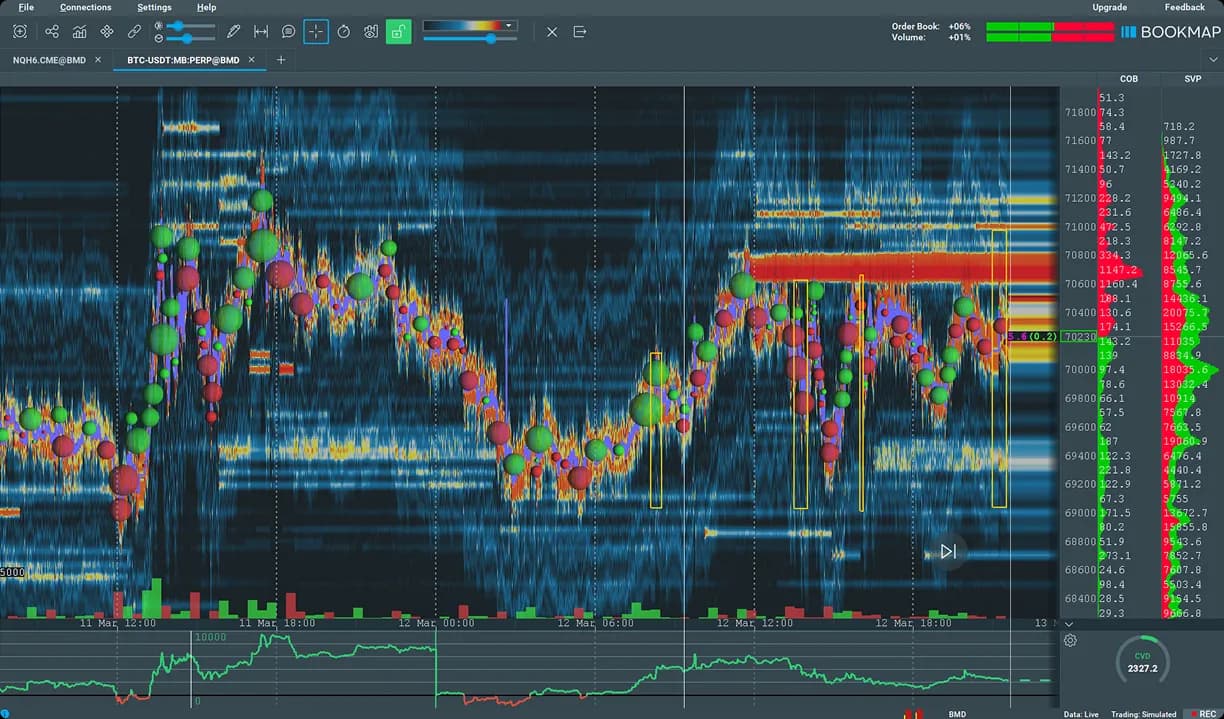Open the chat annotation tool
Image resolution: width=1224 pixels, height=719 pixels.
(x=289, y=31)
